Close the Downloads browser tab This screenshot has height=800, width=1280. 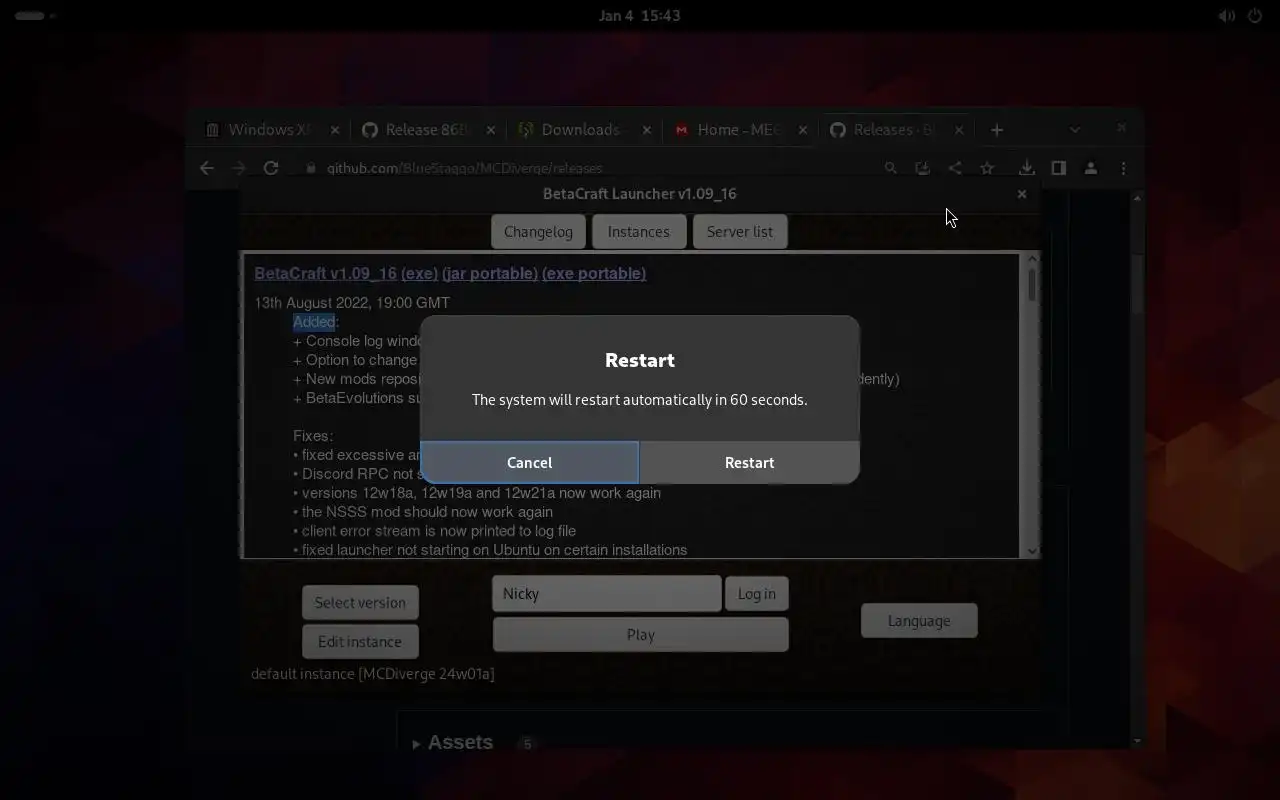point(647,129)
